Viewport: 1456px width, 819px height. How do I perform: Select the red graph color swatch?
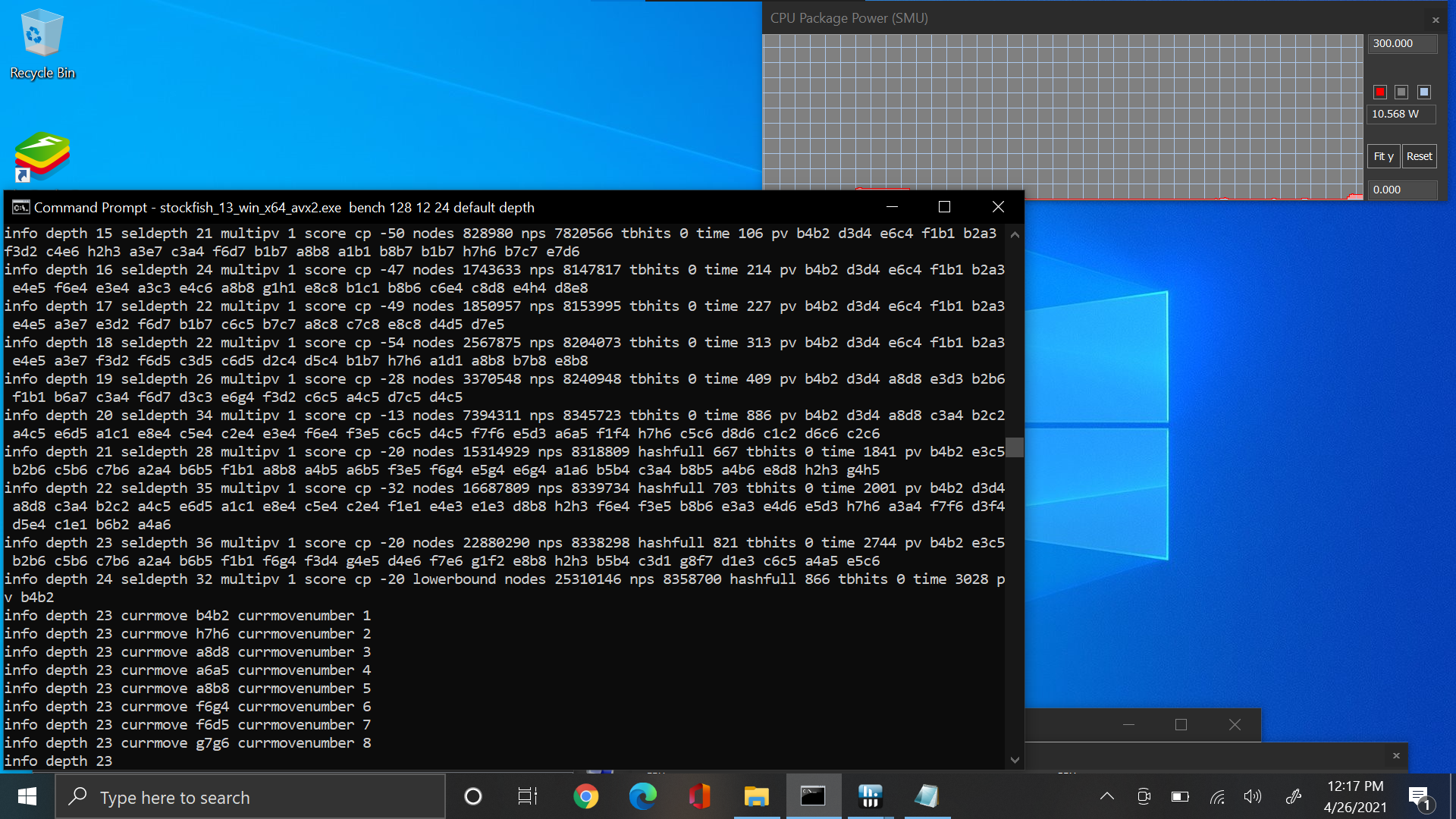pos(1380,92)
